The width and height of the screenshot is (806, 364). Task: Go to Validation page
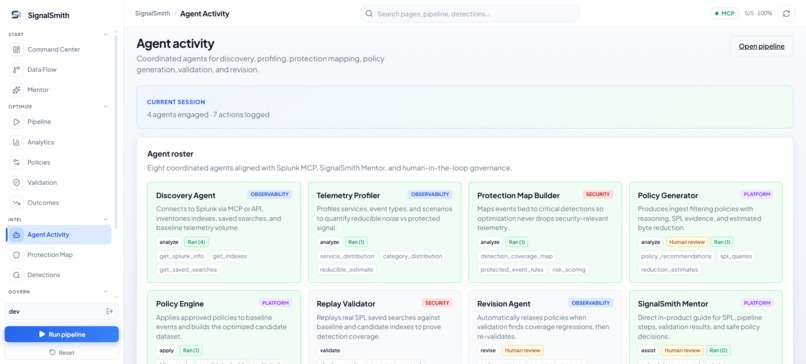(58, 182)
